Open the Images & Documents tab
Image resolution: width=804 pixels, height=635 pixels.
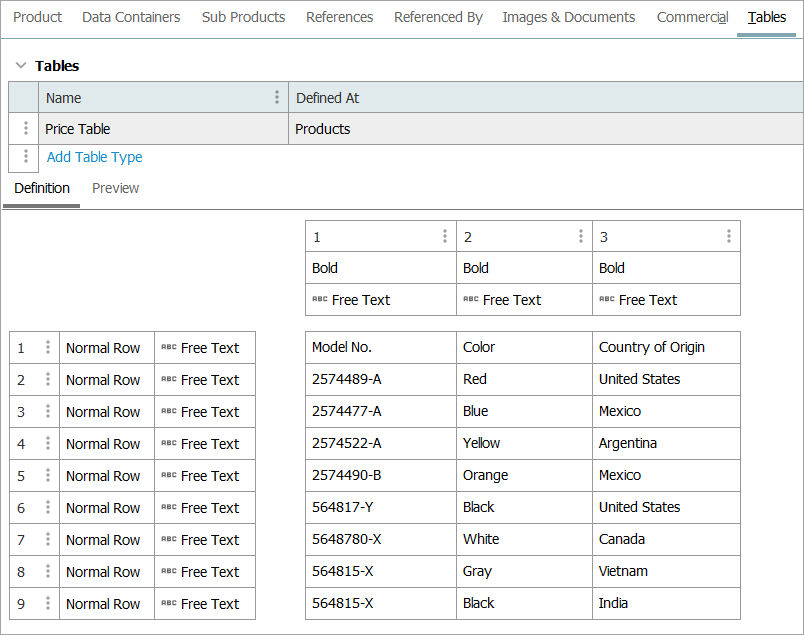click(x=568, y=17)
